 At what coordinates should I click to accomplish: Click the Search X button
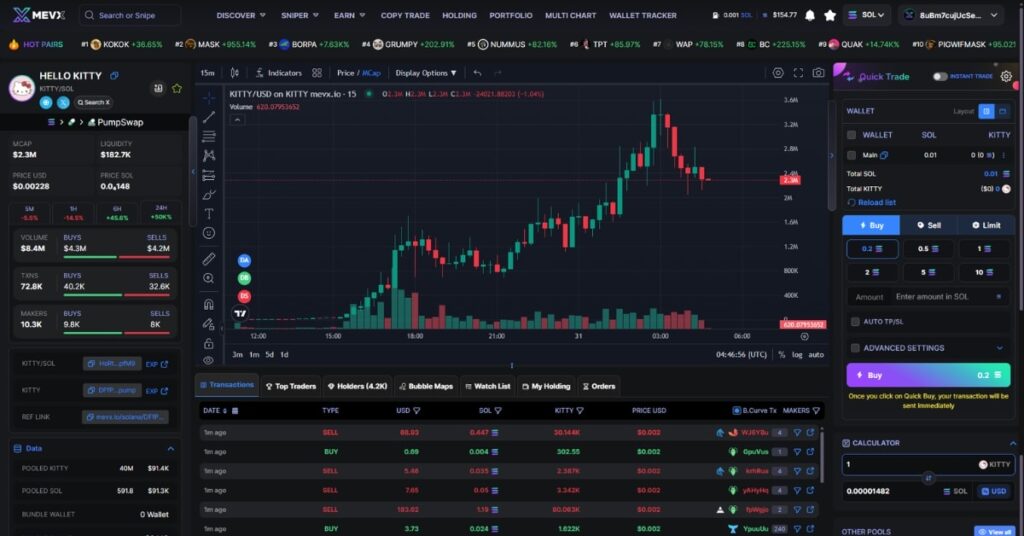point(94,102)
